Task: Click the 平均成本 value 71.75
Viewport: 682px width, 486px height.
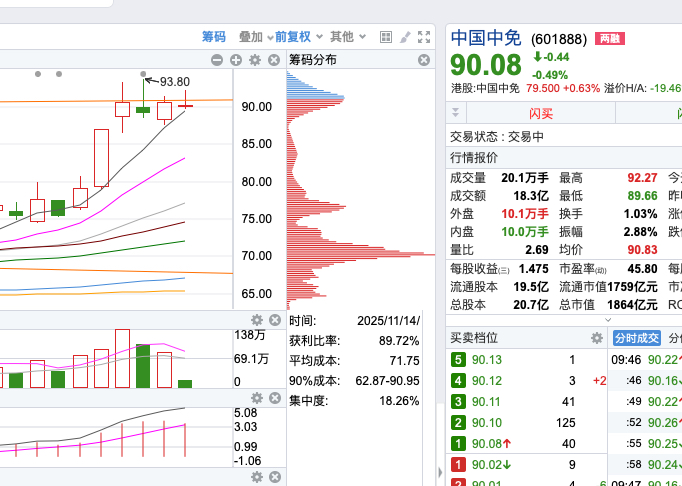Action: [405, 361]
